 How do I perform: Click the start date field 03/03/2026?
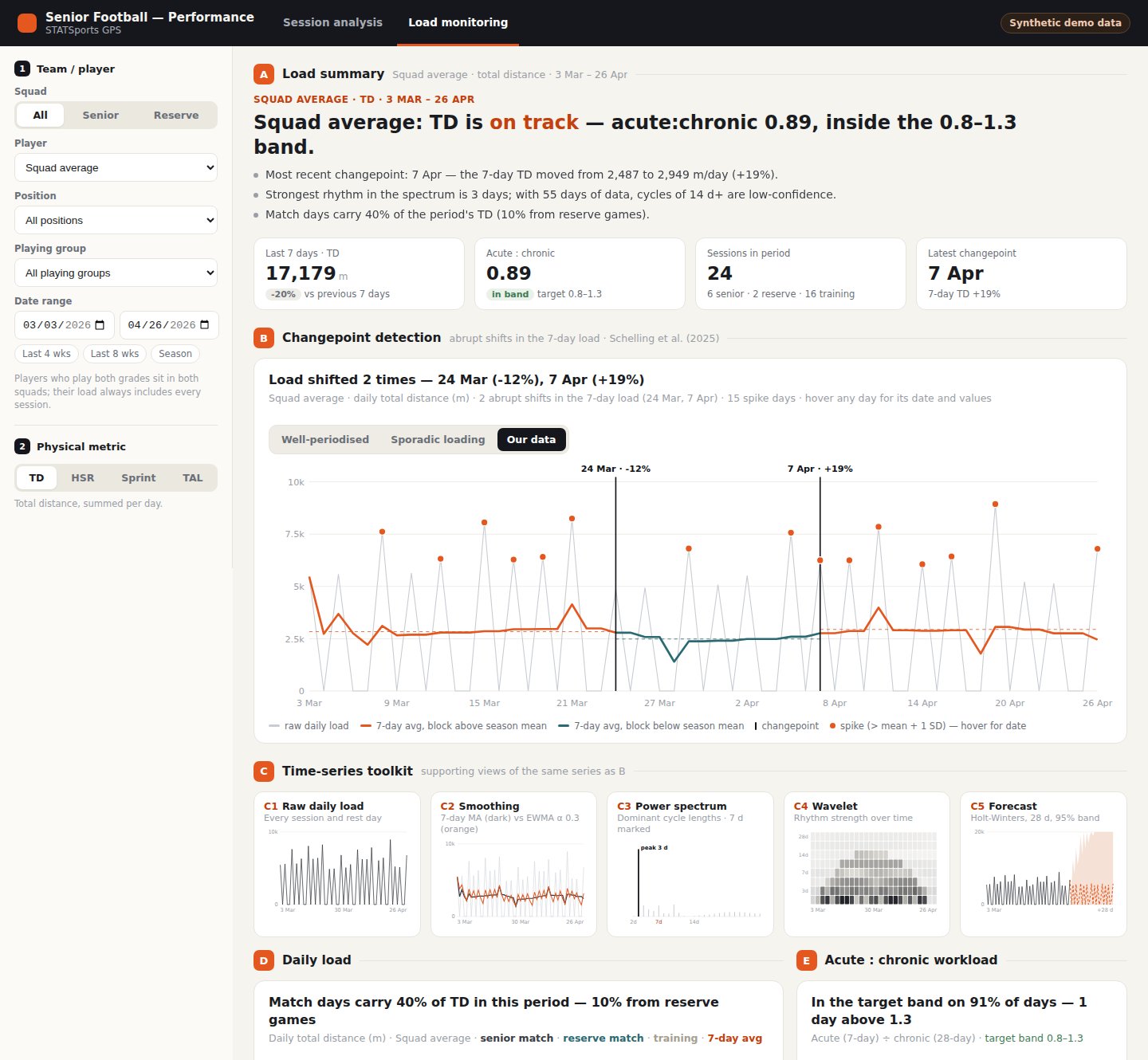tap(65, 325)
